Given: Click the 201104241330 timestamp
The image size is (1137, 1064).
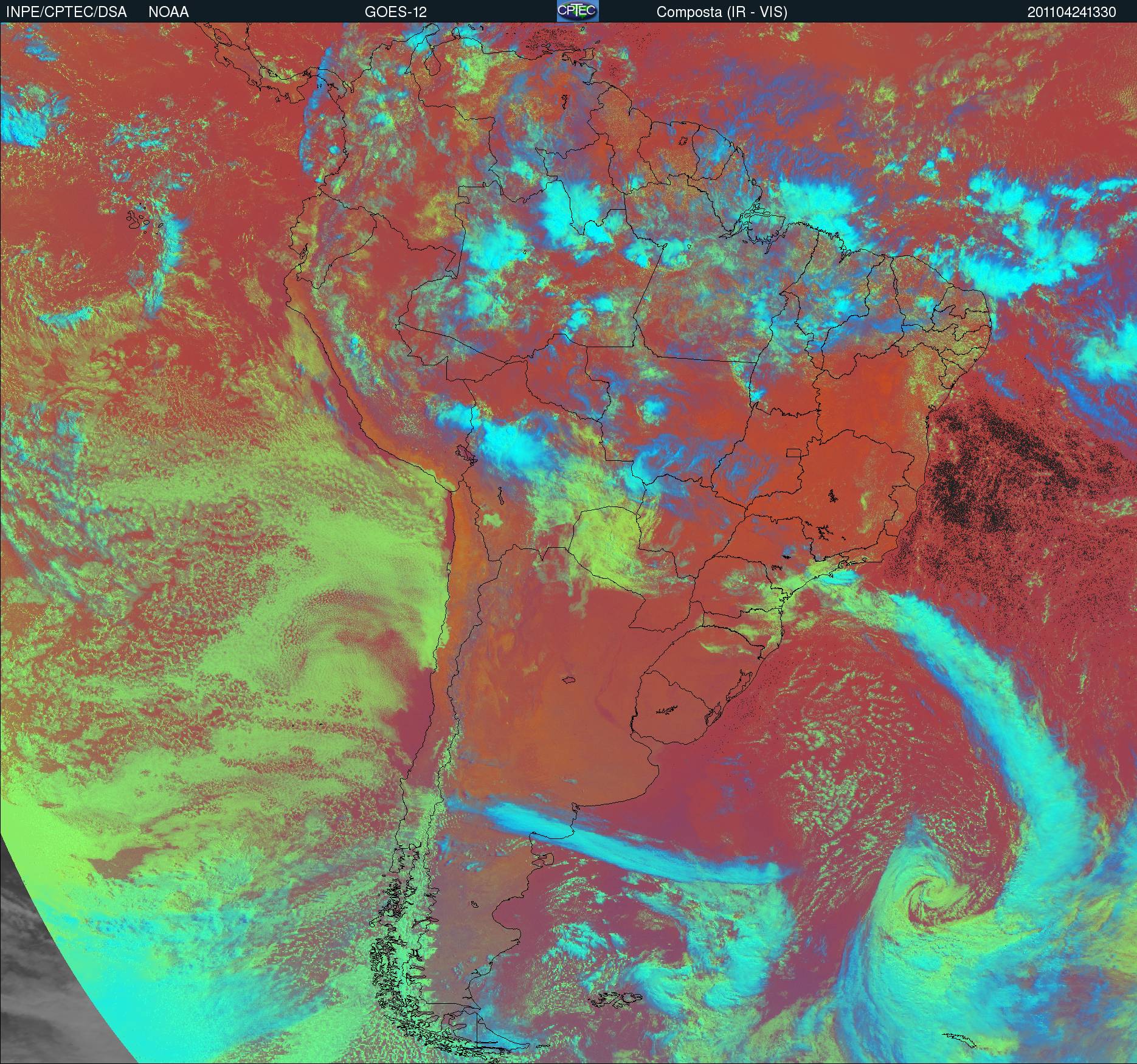Looking at the screenshot, I should coord(1072,12).
